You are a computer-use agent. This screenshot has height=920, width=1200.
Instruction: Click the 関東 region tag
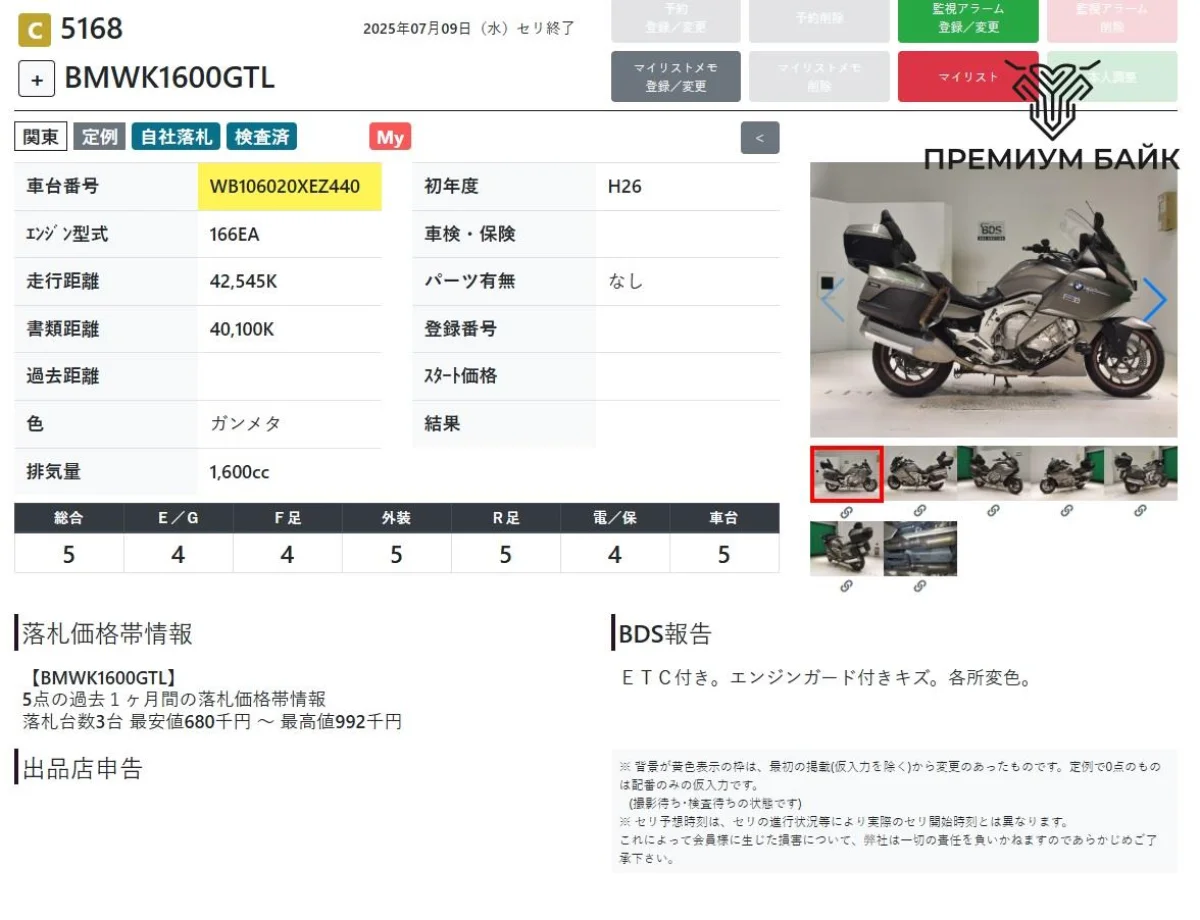pyautogui.click(x=41, y=137)
